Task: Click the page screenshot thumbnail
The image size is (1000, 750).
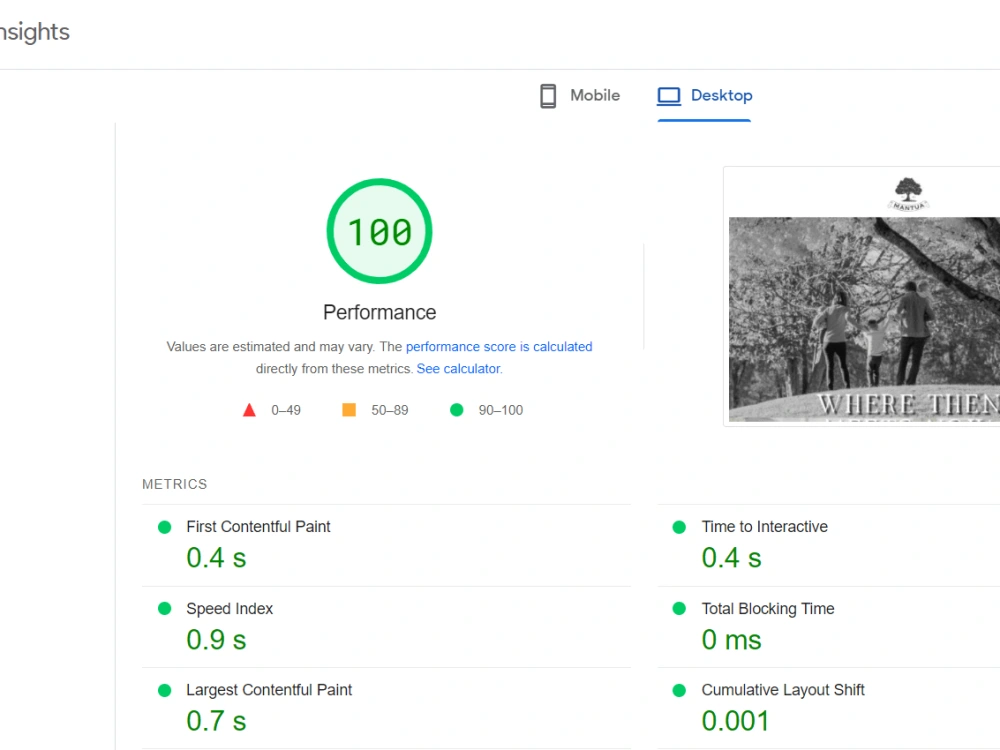Action: click(x=862, y=297)
